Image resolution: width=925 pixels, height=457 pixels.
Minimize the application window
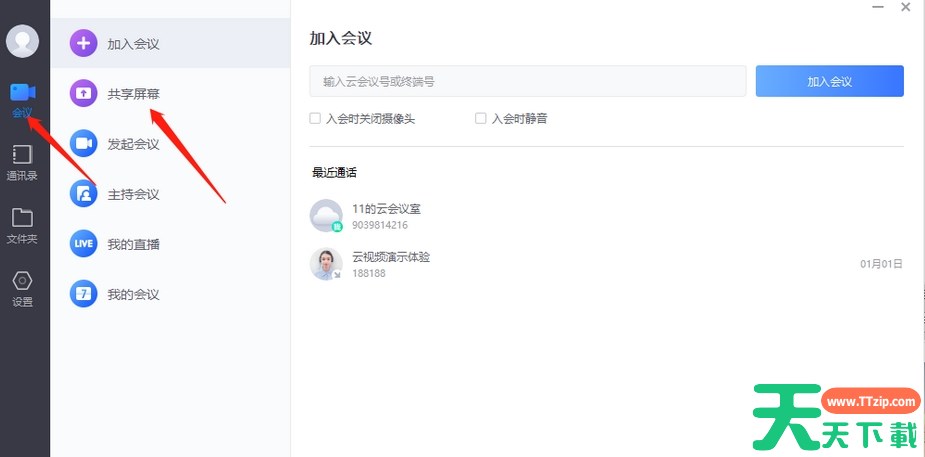point(877,8)
